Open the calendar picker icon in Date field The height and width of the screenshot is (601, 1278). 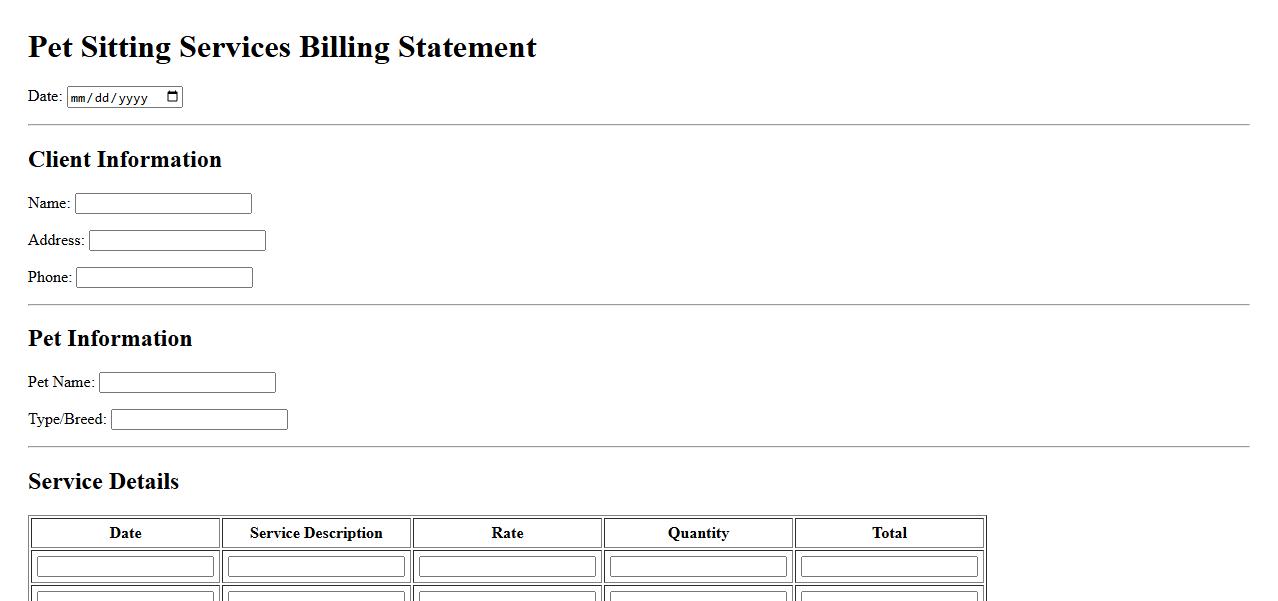[173, 97]
